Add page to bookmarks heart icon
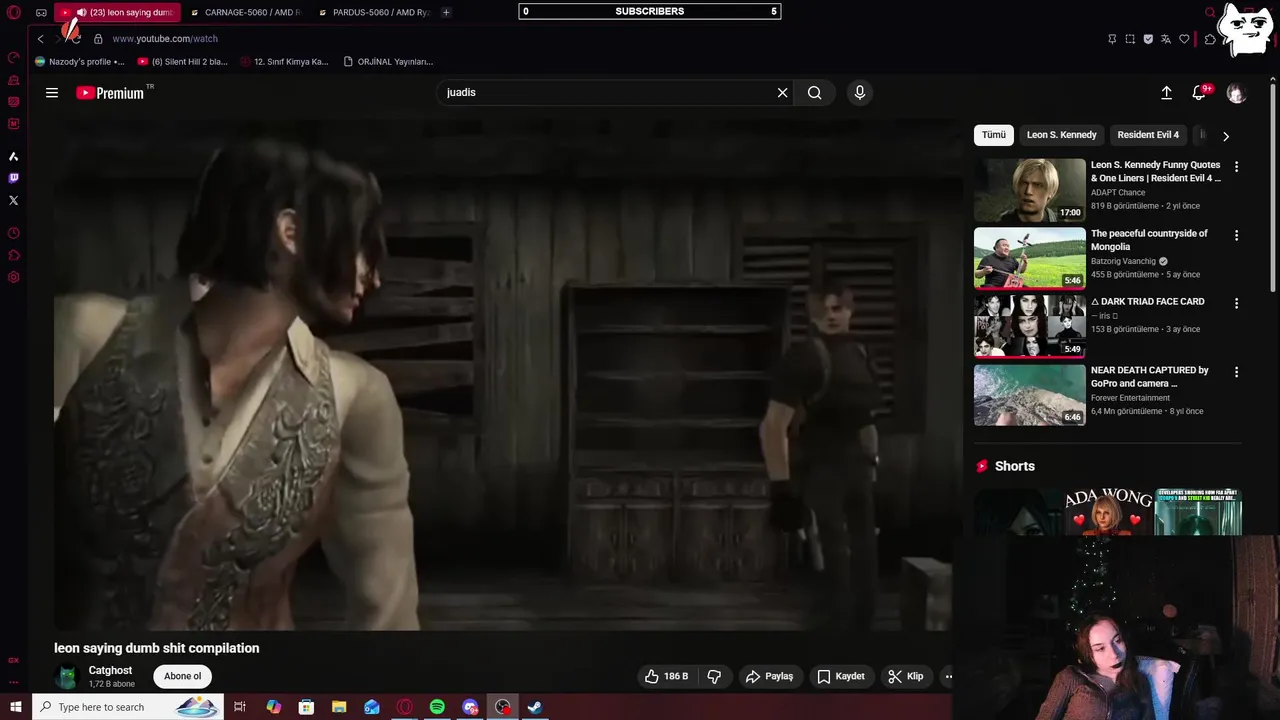 [1184, 39]
